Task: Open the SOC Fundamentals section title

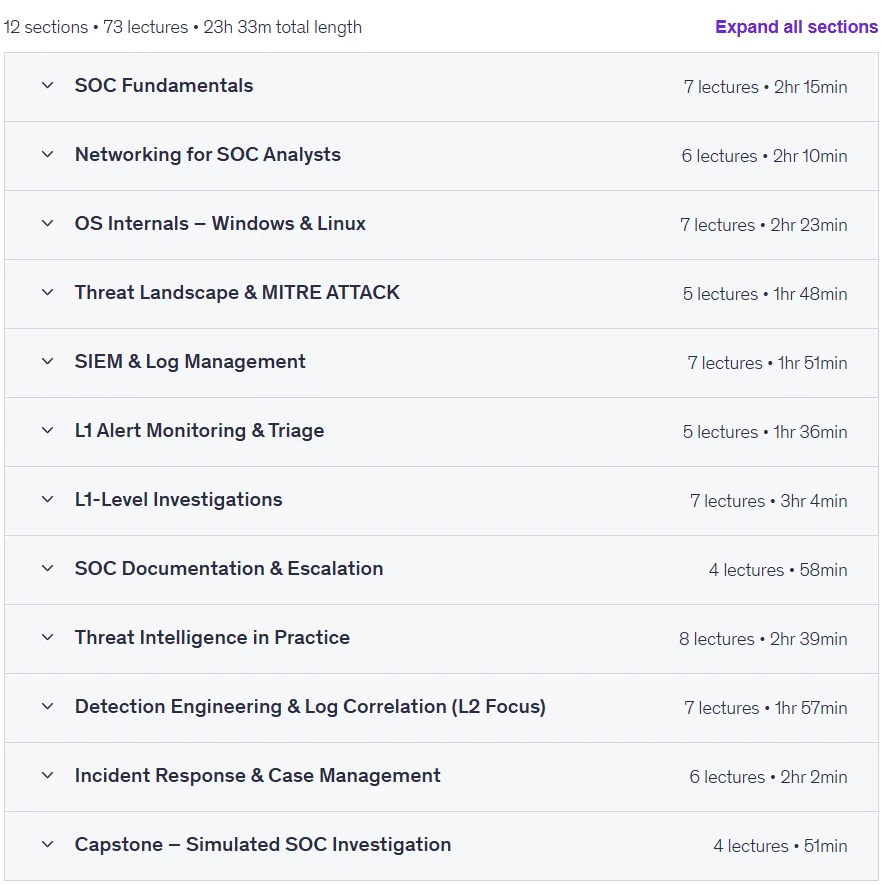Action: pyautogui.click(x=164, y=86)
